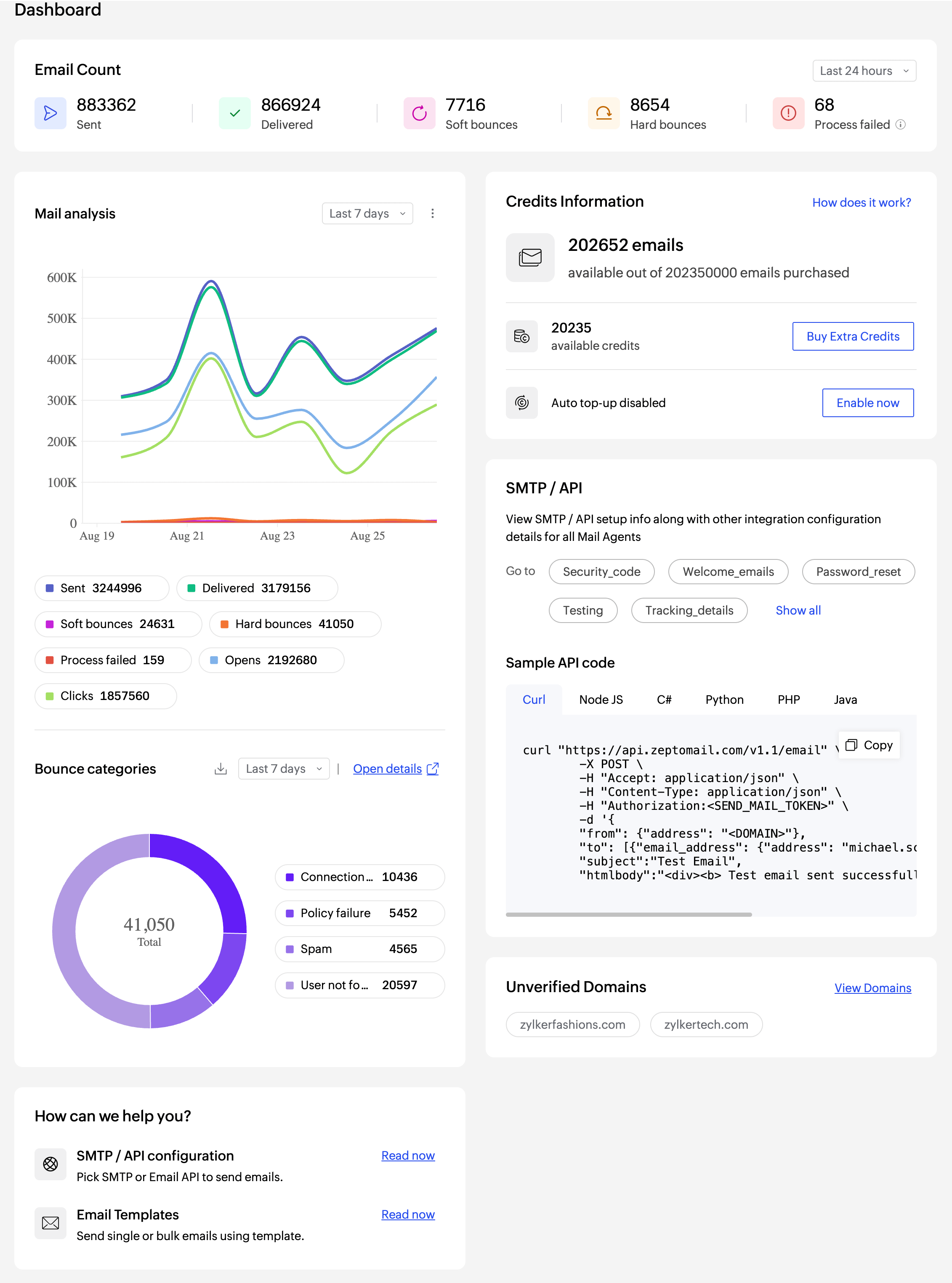Open the Last 24 hours dropdown
The width and height of the screenshot is (952, 1283).
[x=864, y=71]
